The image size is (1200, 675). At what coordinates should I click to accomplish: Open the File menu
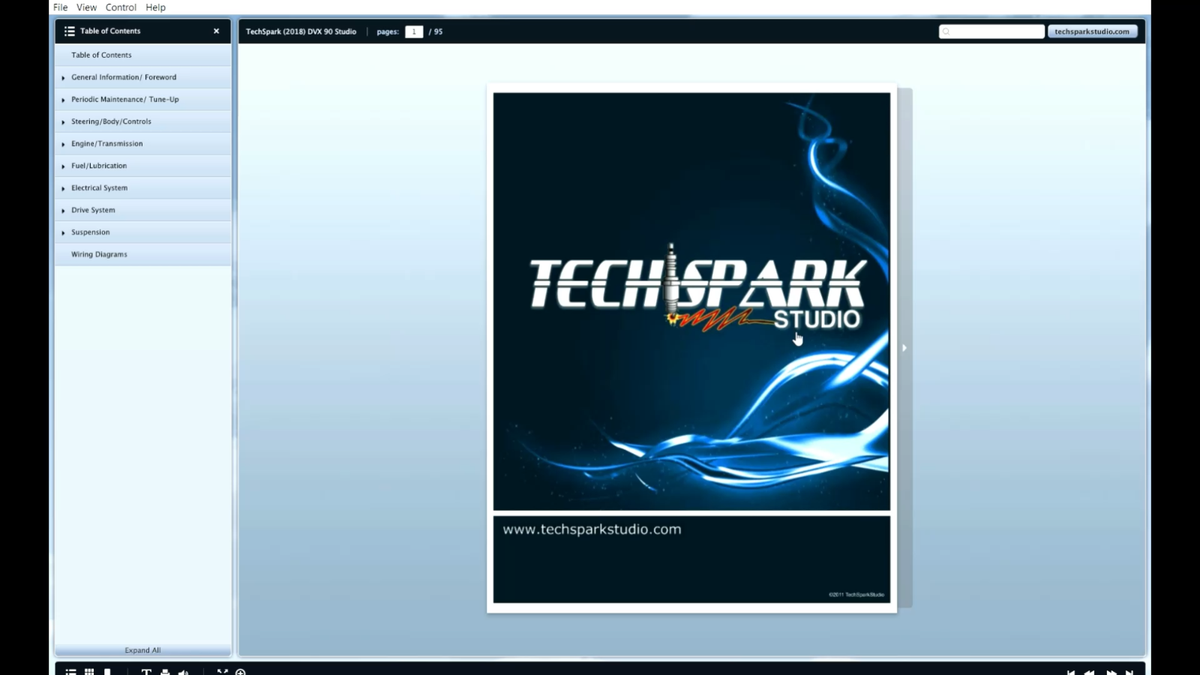tap(60, 7)
